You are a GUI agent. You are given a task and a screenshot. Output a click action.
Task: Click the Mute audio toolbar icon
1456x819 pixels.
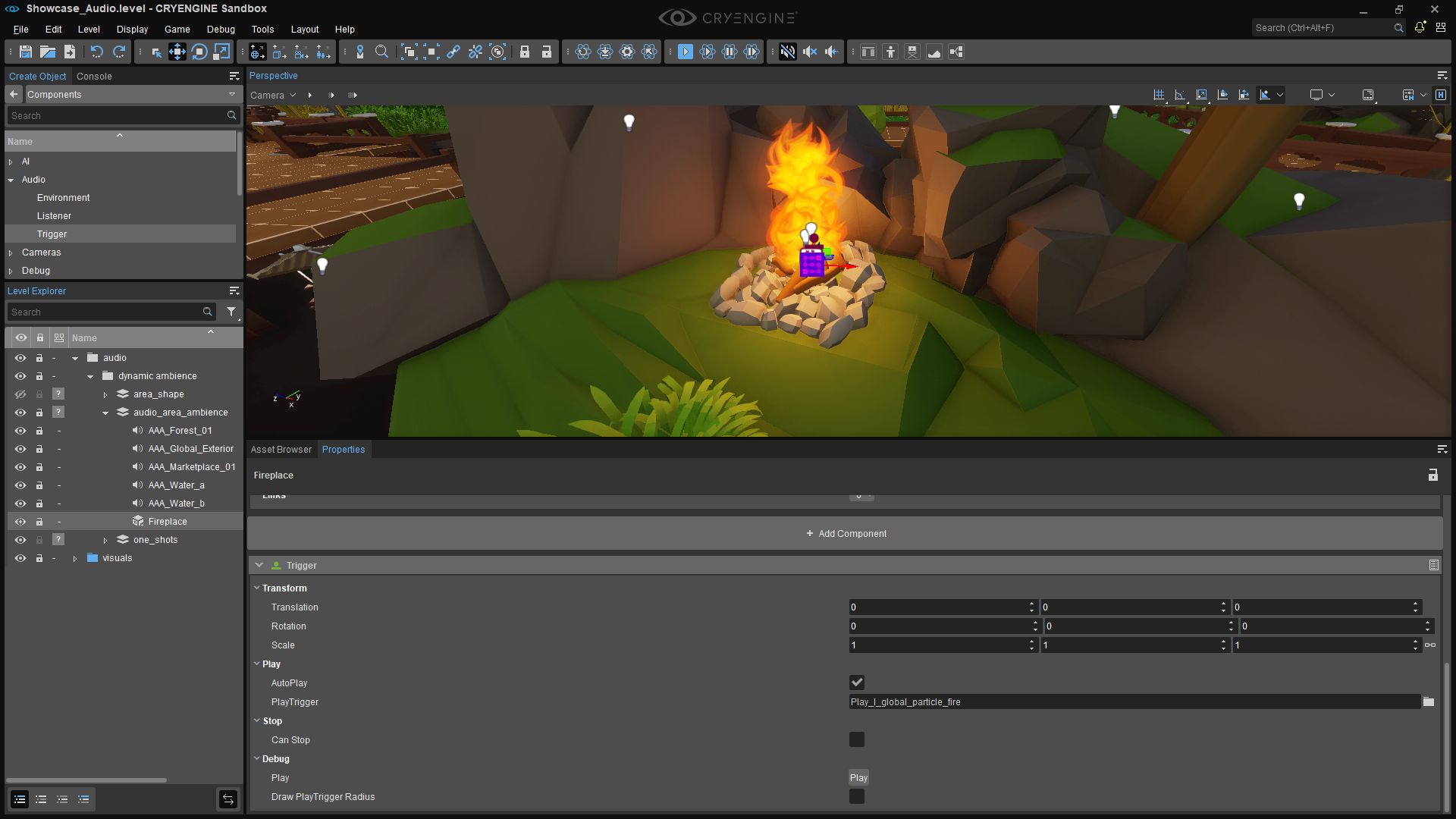click(x=788, y=52)
